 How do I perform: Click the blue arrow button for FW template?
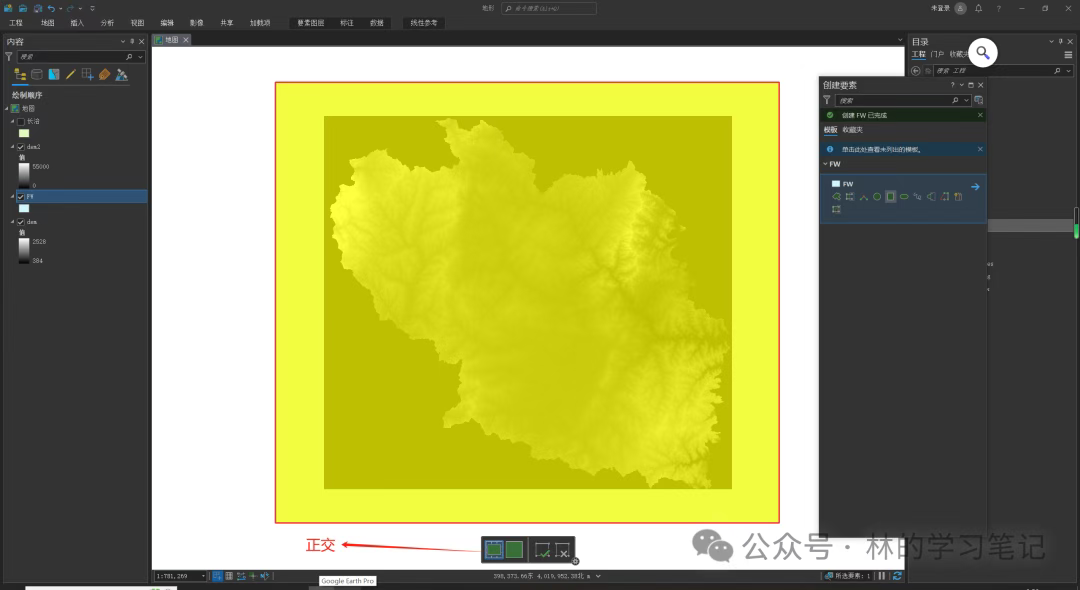(975, 186)
